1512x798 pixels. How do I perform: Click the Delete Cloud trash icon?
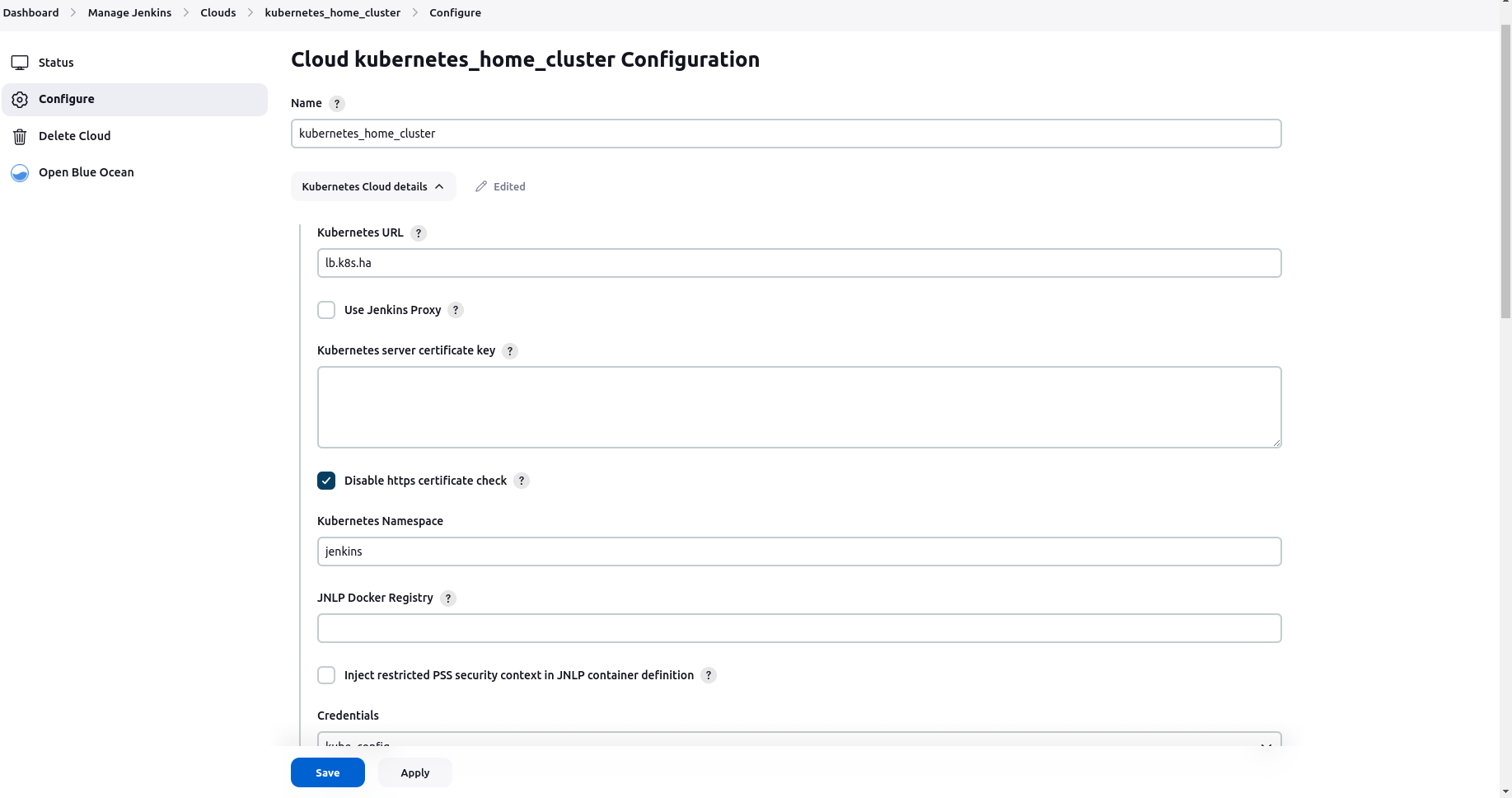coord(20,136)
